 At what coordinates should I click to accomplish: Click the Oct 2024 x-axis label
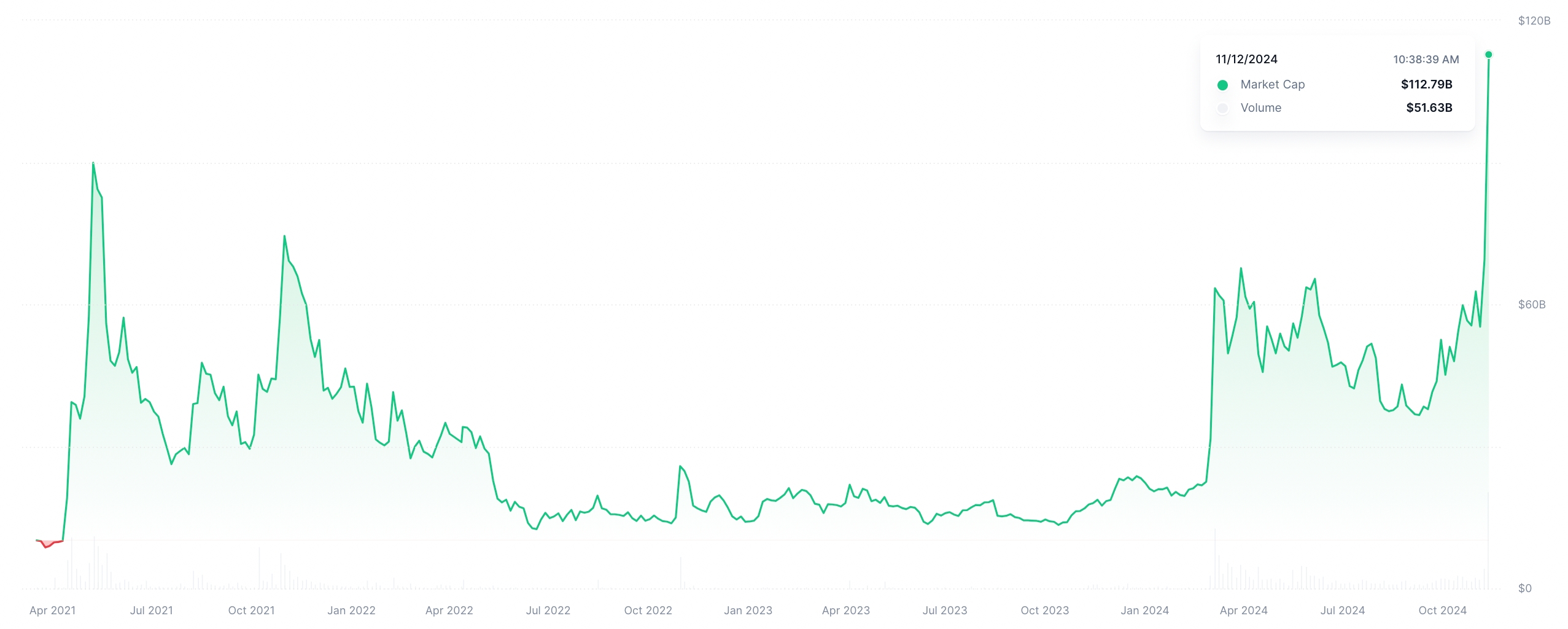click(1442, 611)
